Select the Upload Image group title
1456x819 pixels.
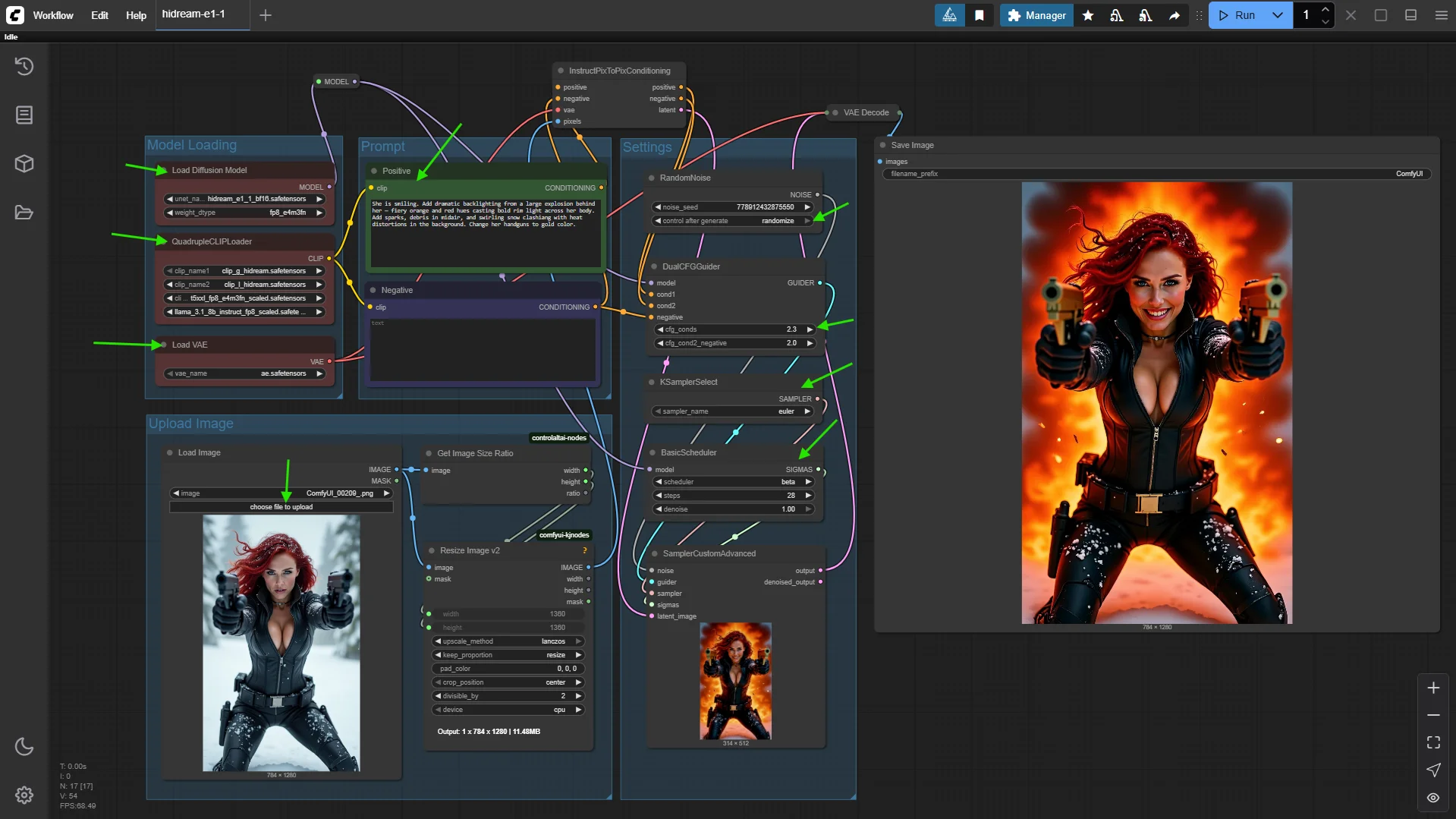[191, 424]
